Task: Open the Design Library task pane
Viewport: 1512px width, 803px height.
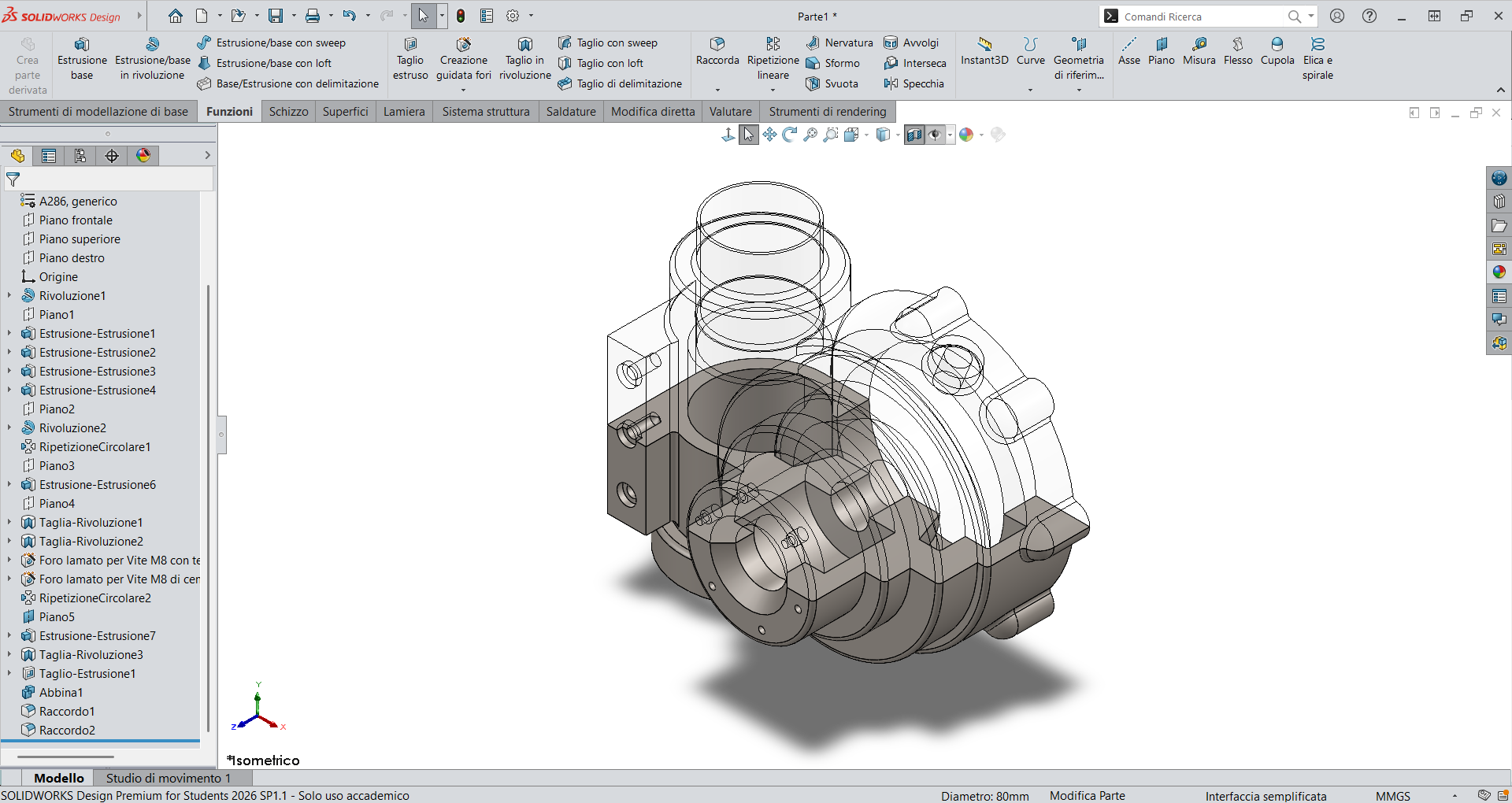Action: pos(1499,202)
